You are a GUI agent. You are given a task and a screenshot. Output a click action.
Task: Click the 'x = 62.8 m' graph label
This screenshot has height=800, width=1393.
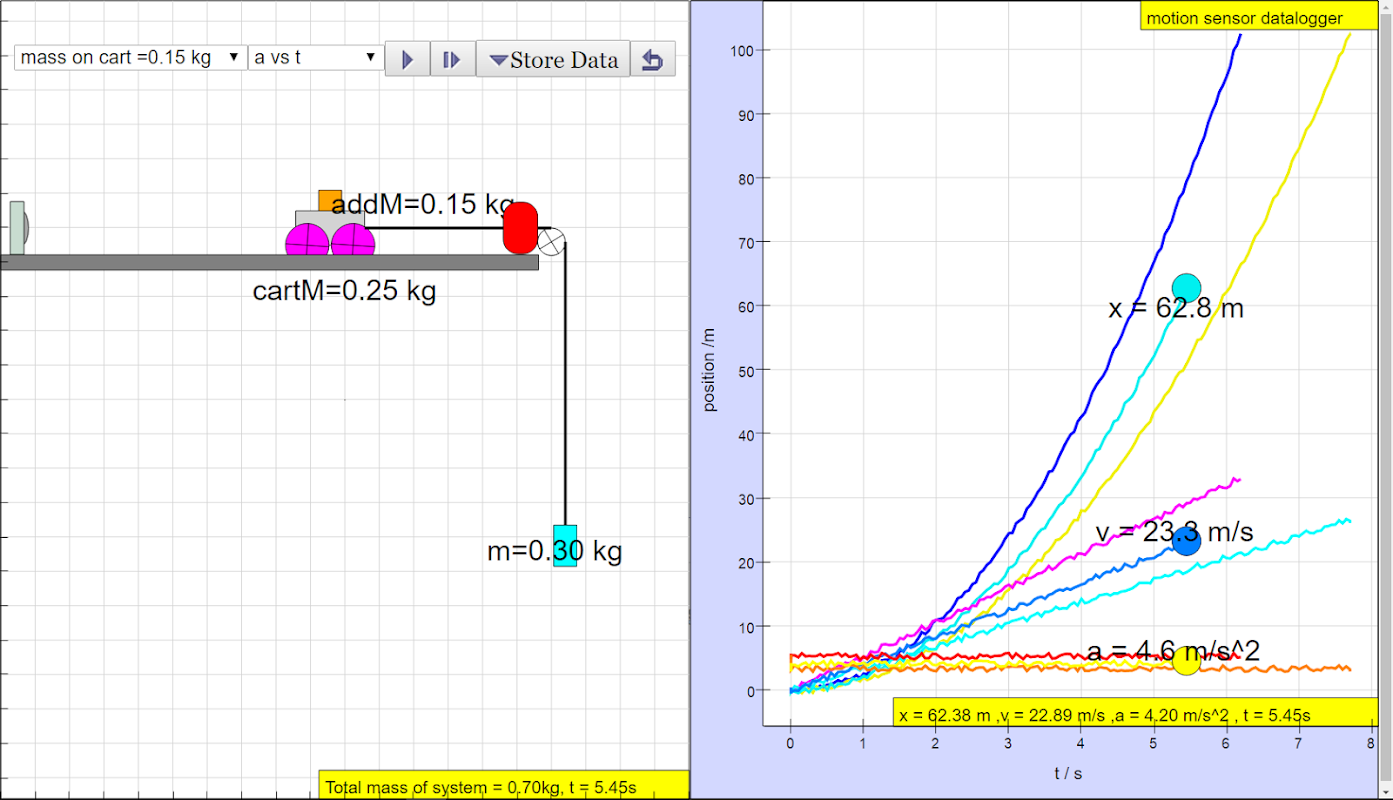(x=1176, y=308)
